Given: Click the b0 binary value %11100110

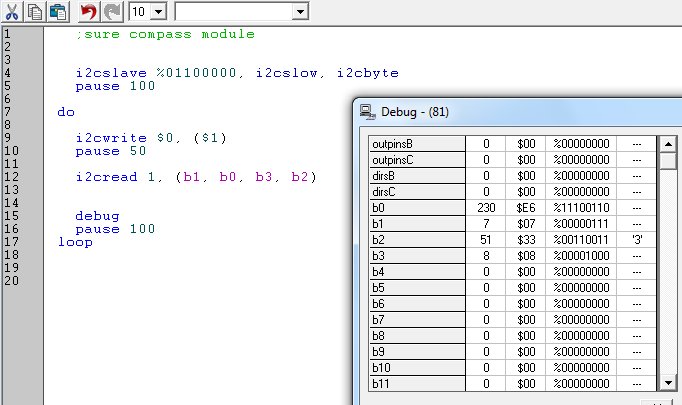Looking at the screenshot, I should 580,208.
